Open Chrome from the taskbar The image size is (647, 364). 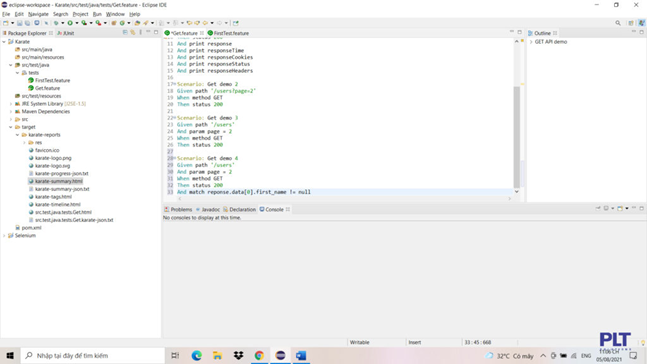259,355
